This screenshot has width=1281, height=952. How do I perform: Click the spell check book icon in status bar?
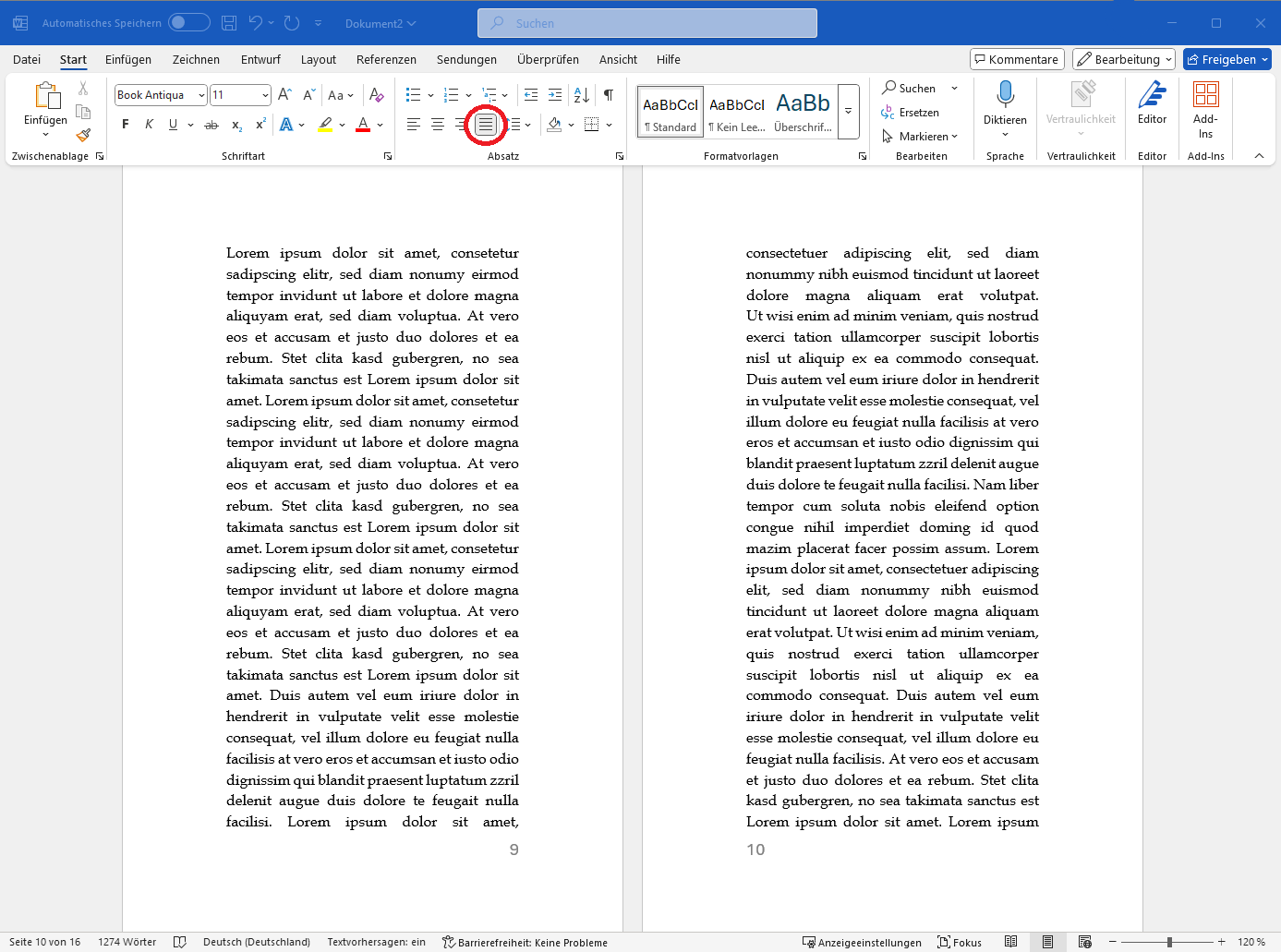click(180, 942)
